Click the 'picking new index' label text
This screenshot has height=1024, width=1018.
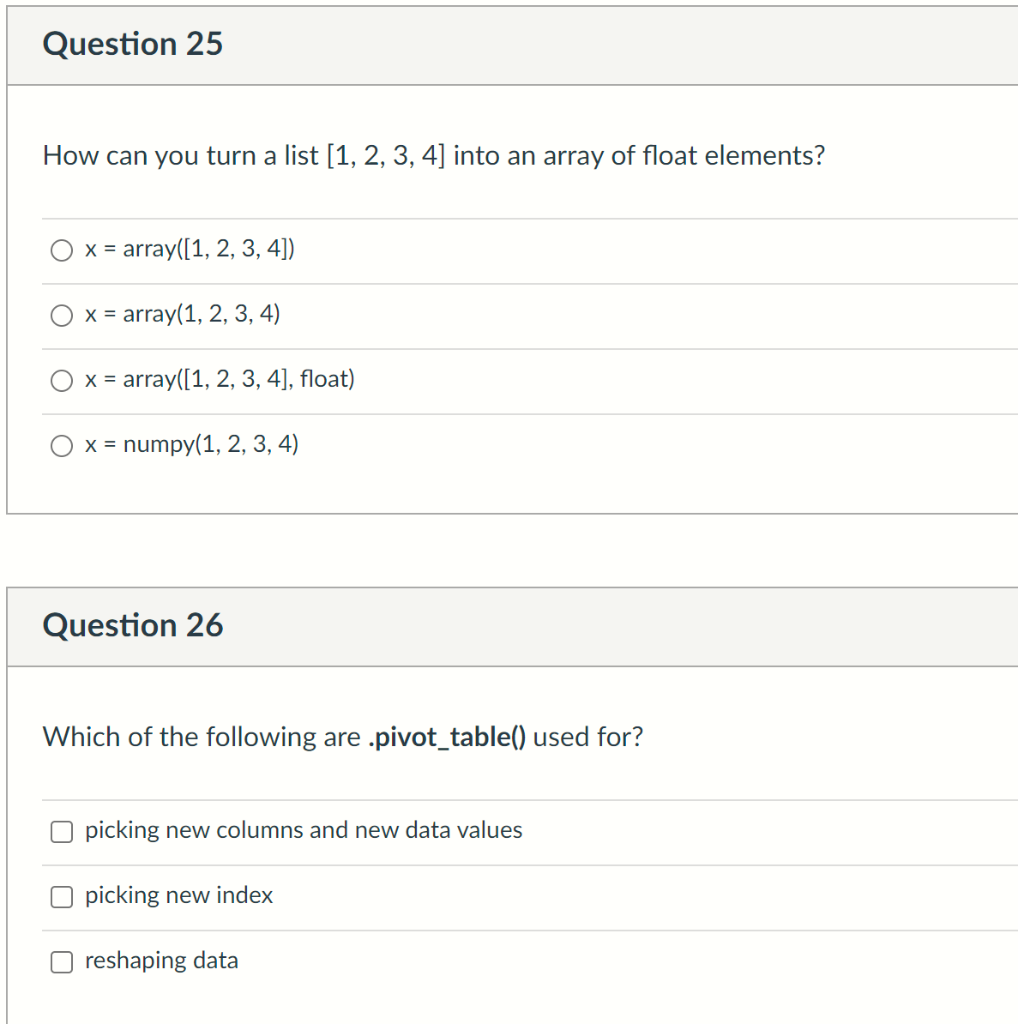[x=179, y=895]
